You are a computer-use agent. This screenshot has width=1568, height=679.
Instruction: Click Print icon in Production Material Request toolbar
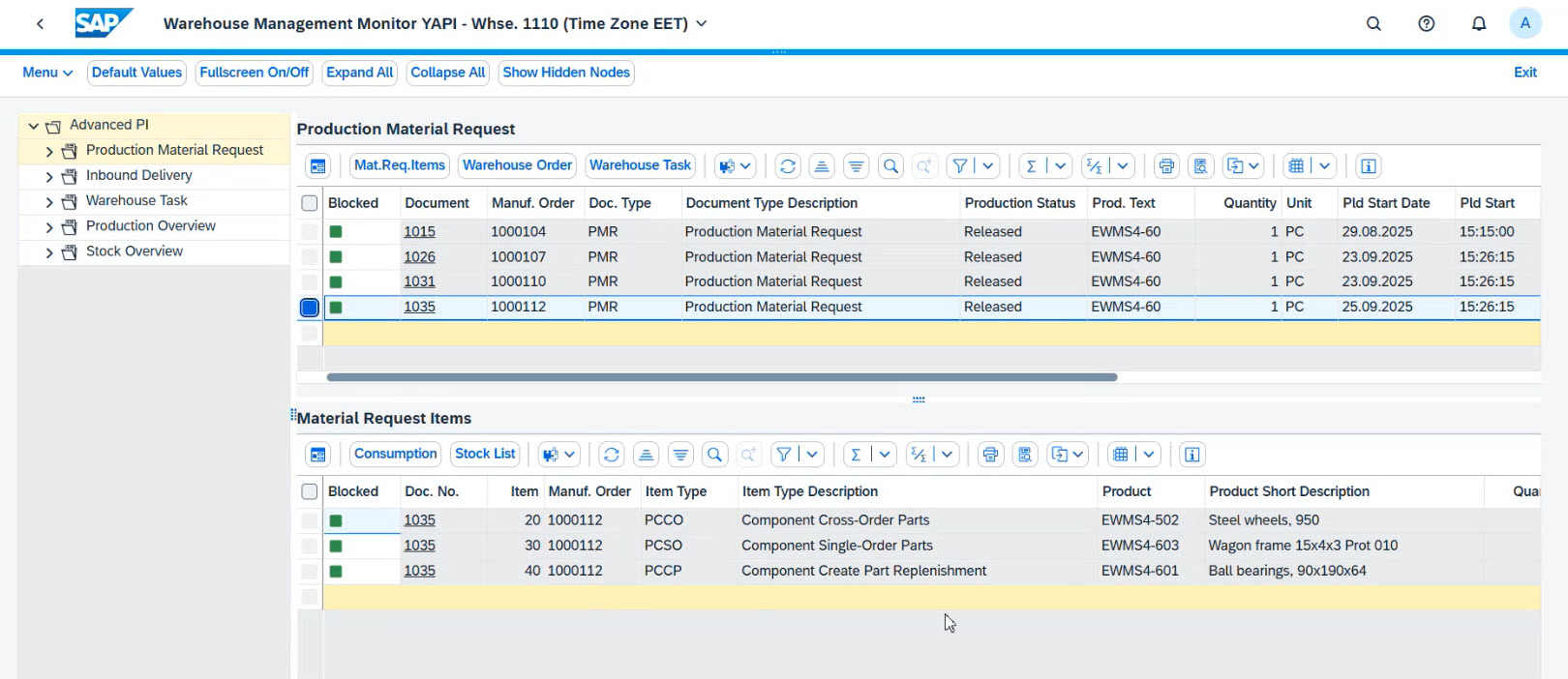pyautogui.click(x=1166, y=166)
